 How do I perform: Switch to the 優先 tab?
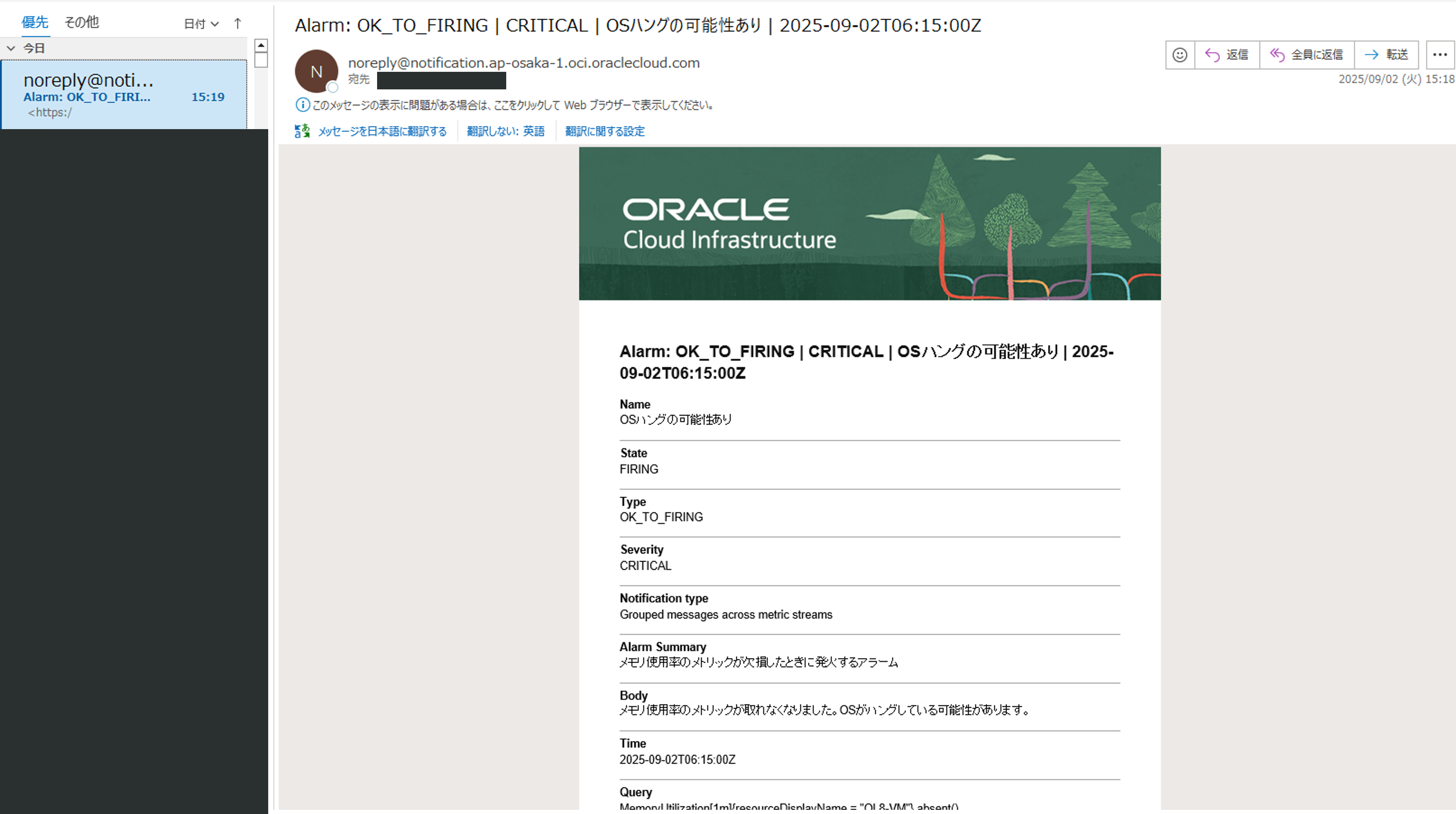click(34, 23)
